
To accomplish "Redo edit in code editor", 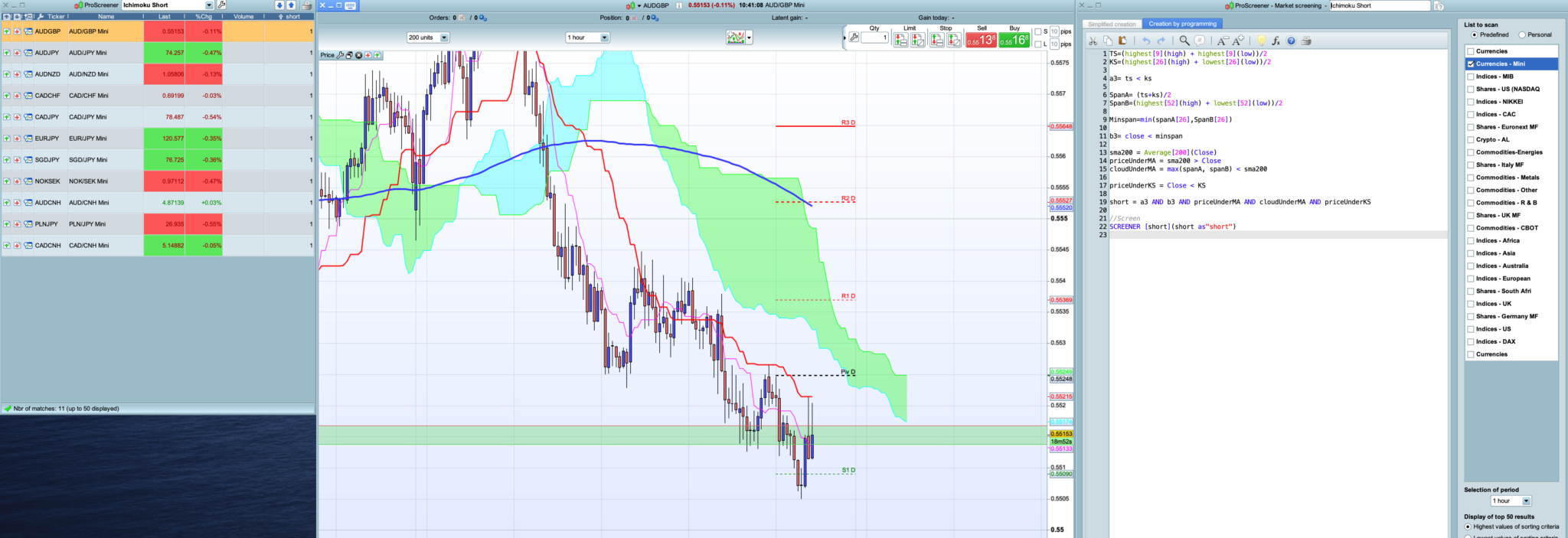I will tap(1161, 41).
